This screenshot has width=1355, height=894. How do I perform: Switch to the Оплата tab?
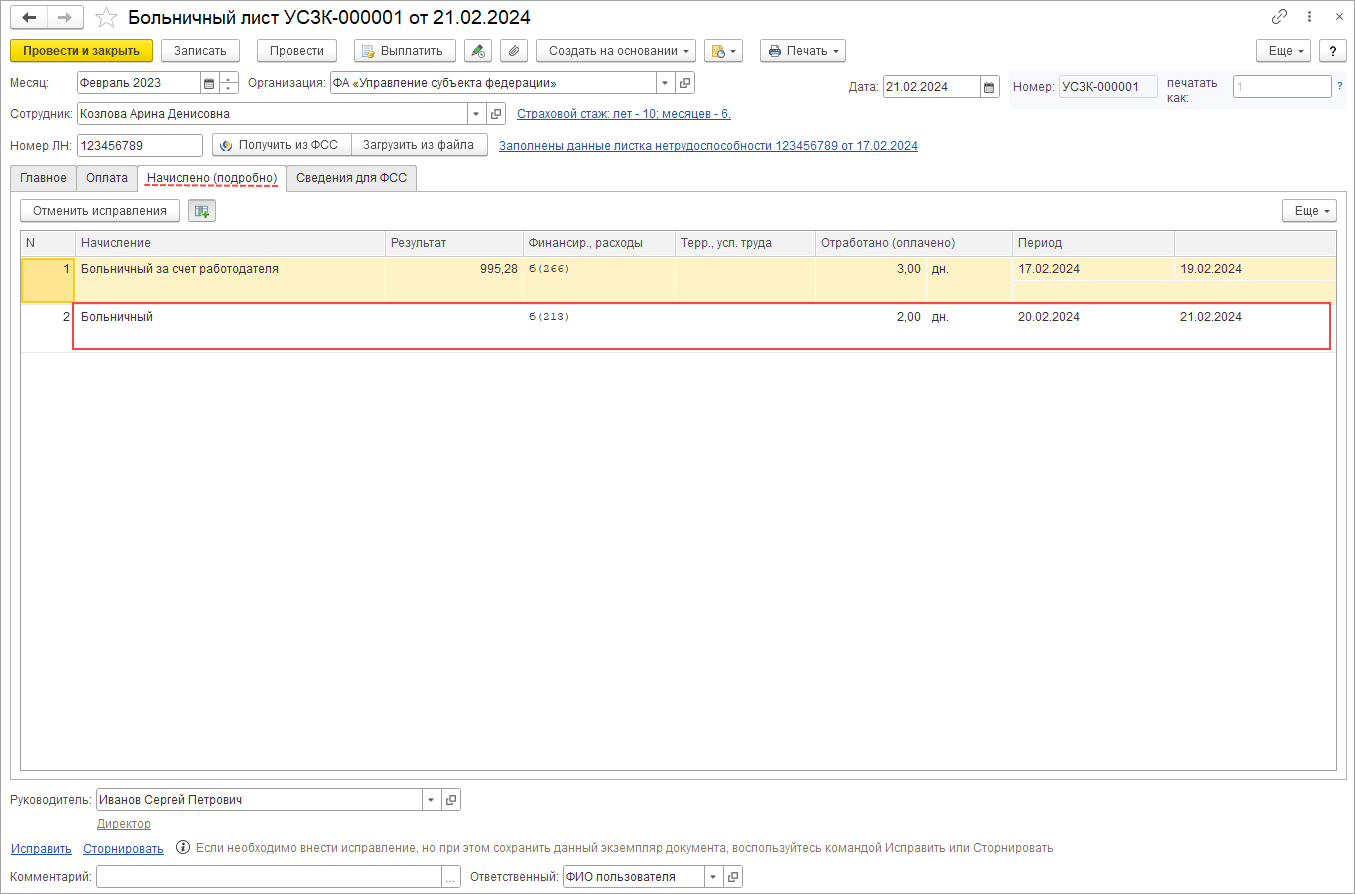tap(107, 178)
